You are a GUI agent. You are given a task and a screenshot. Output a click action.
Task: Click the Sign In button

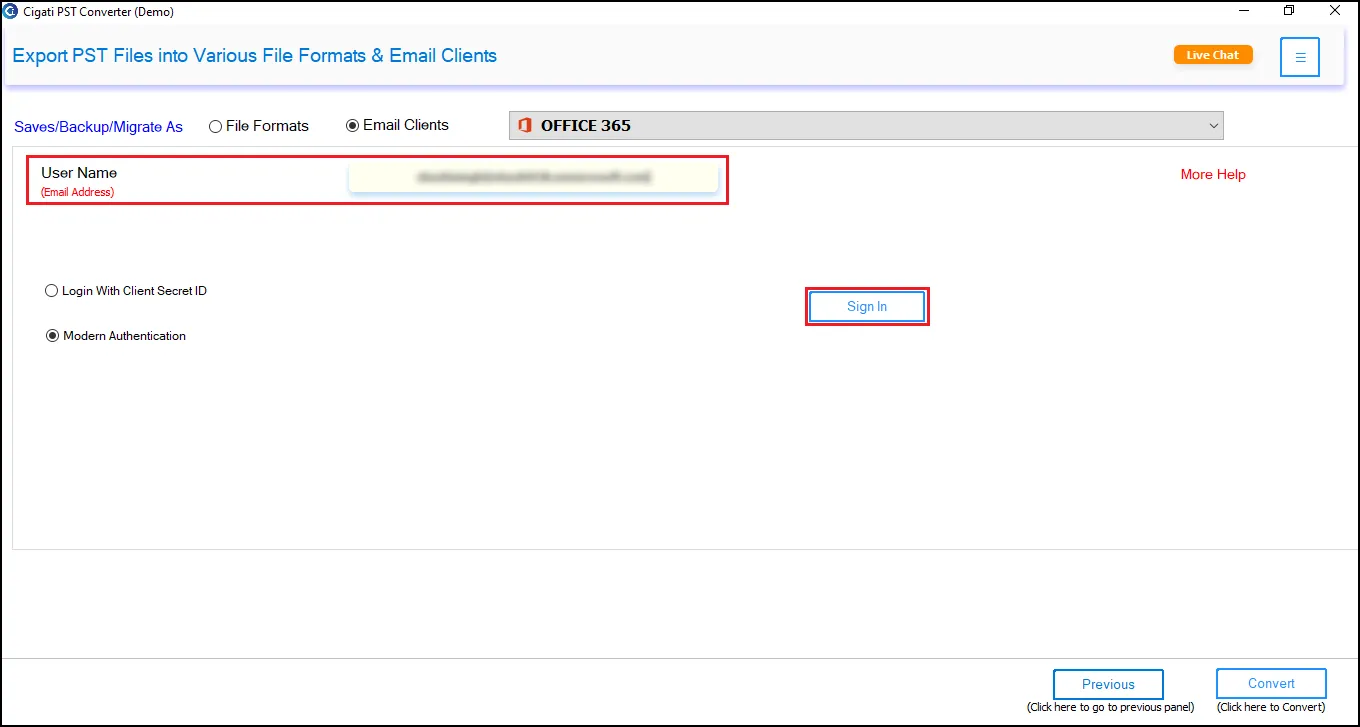point(867,307)
